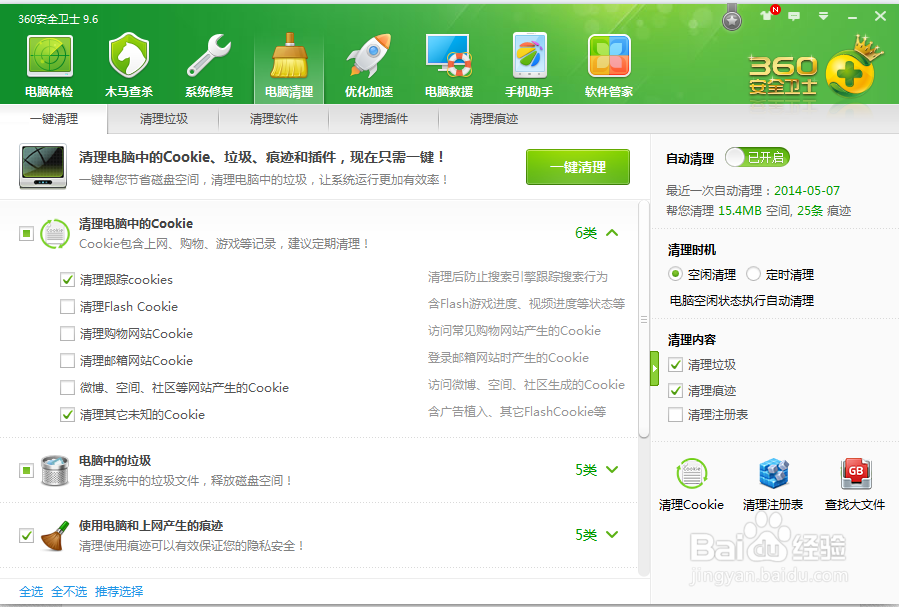Check 微博、空间、社区等网站产生的Cookie
The image size is (899, 607).
(67, 387)
